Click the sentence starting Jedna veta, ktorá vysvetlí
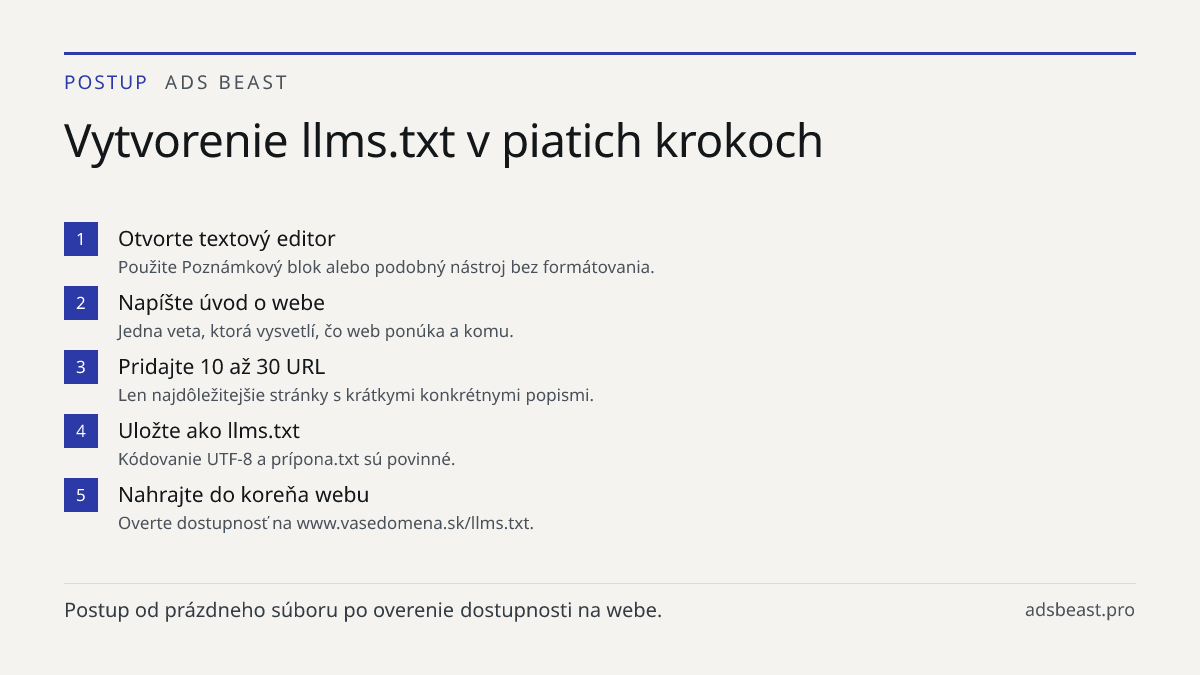 pos(315,331)
